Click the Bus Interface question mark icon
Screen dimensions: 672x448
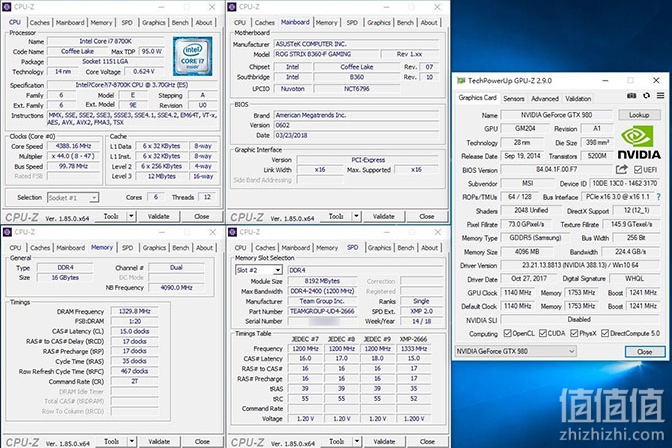659,197
